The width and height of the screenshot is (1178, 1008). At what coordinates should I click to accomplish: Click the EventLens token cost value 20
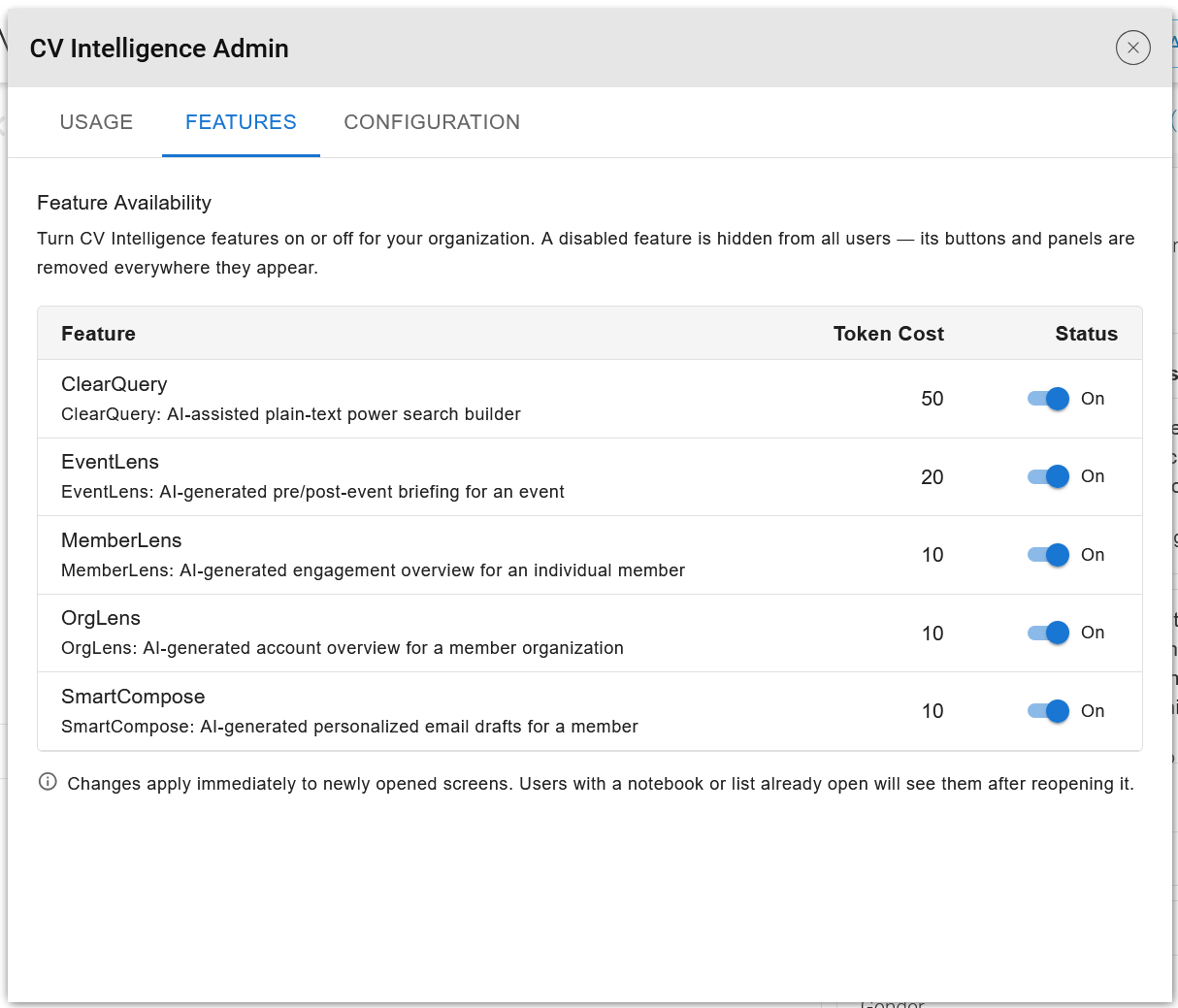coord(933,477)
